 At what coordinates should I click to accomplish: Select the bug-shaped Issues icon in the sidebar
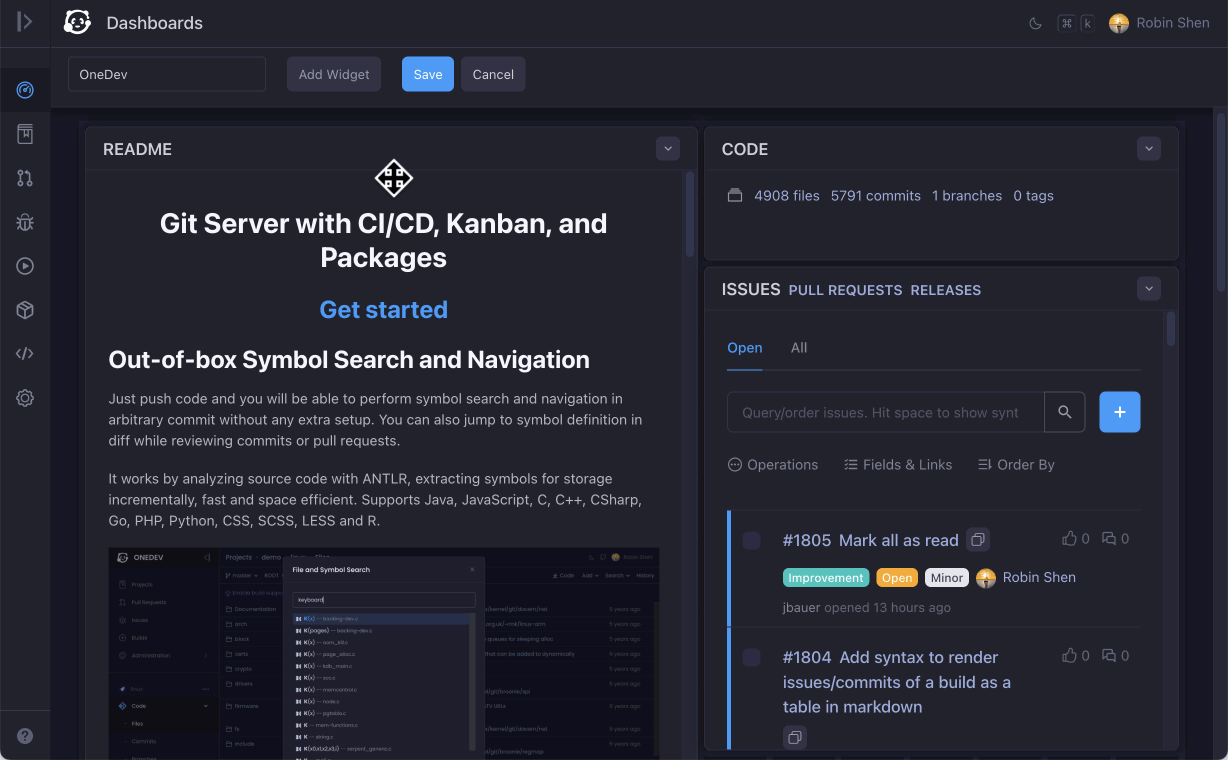(25, 222)
